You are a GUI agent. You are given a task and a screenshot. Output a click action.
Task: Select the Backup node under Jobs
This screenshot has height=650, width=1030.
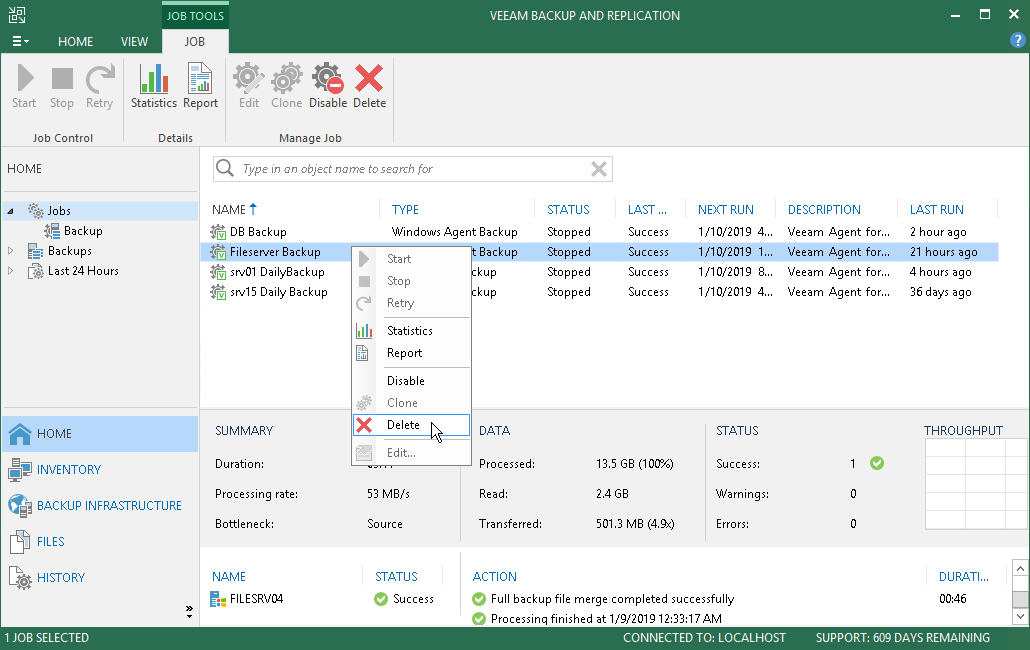83,230
